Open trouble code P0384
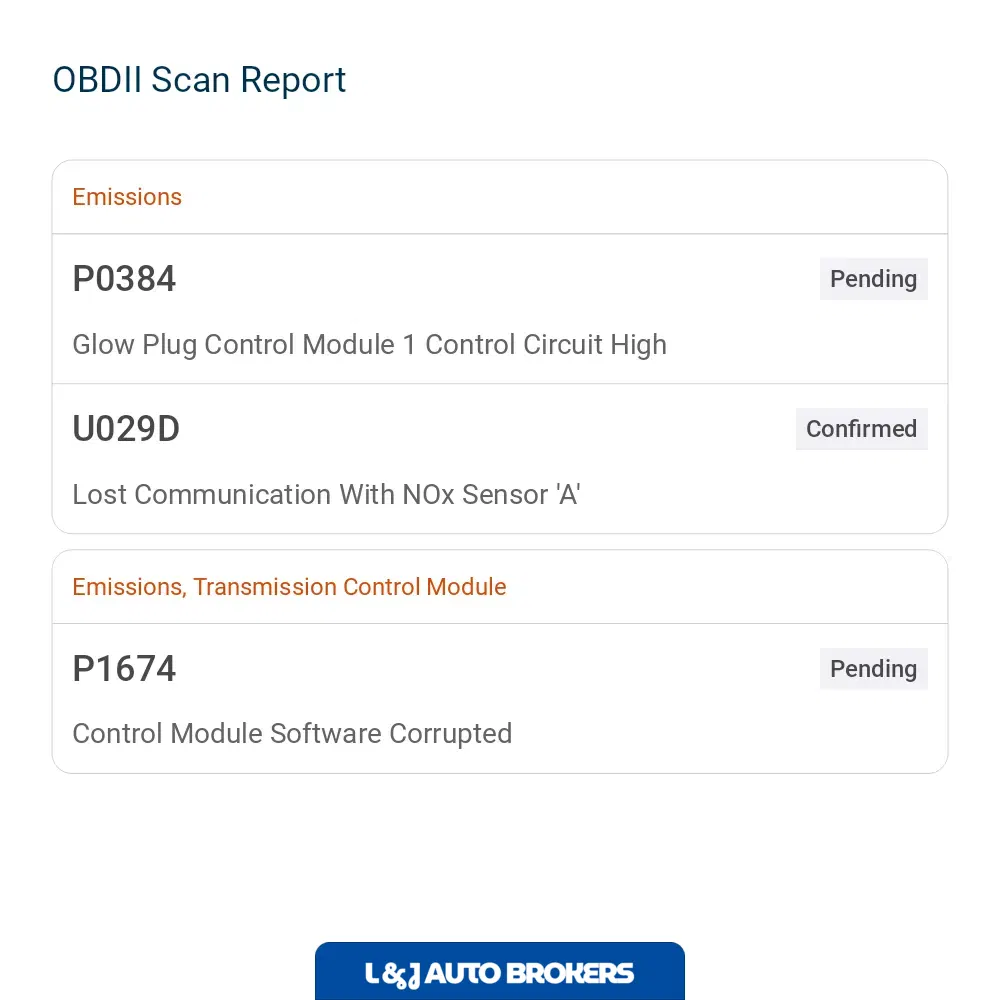Screen dimensions: 1000x1000 pos(124,279)
